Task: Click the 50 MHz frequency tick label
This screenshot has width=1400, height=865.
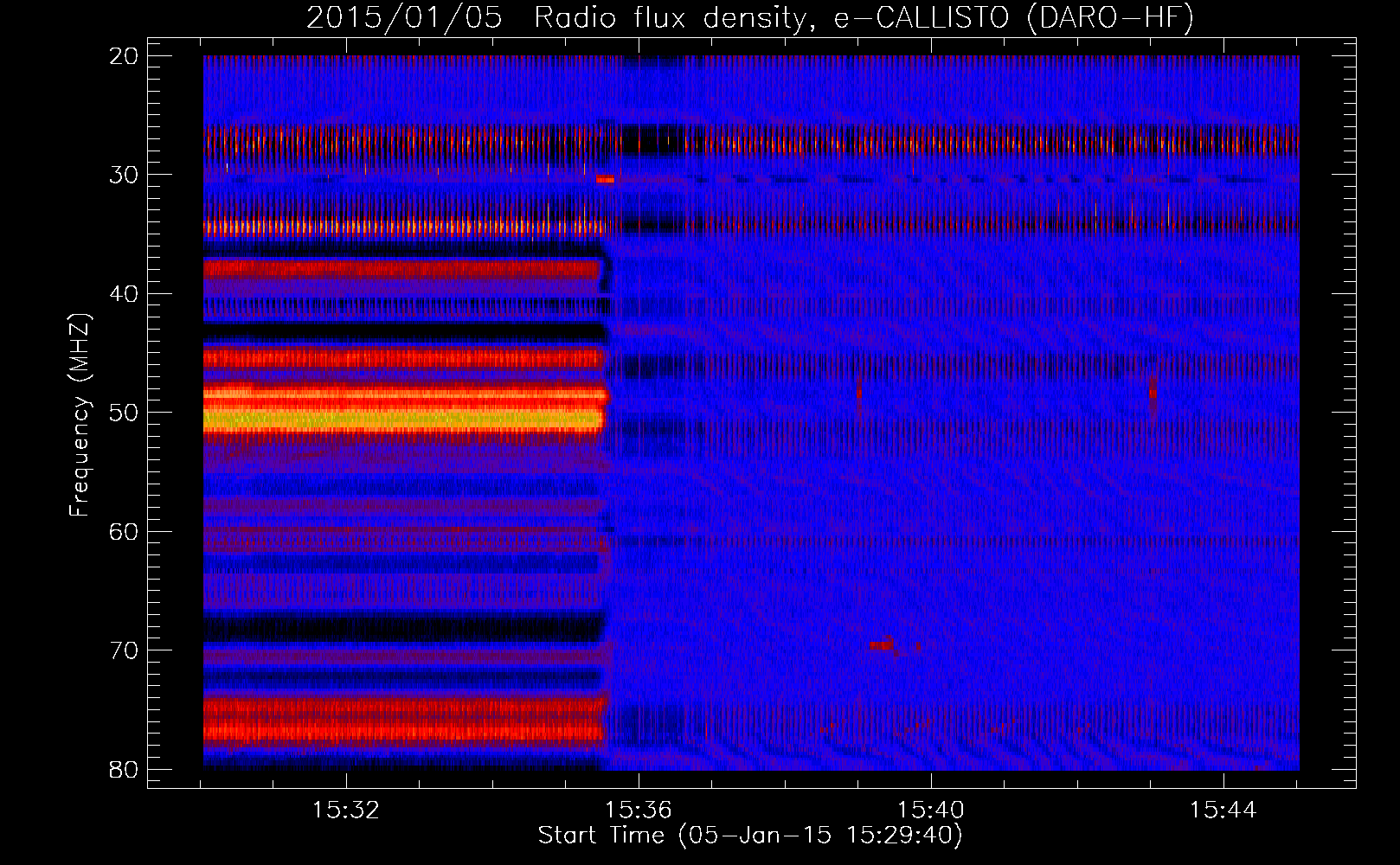Action: click(124, 413)
